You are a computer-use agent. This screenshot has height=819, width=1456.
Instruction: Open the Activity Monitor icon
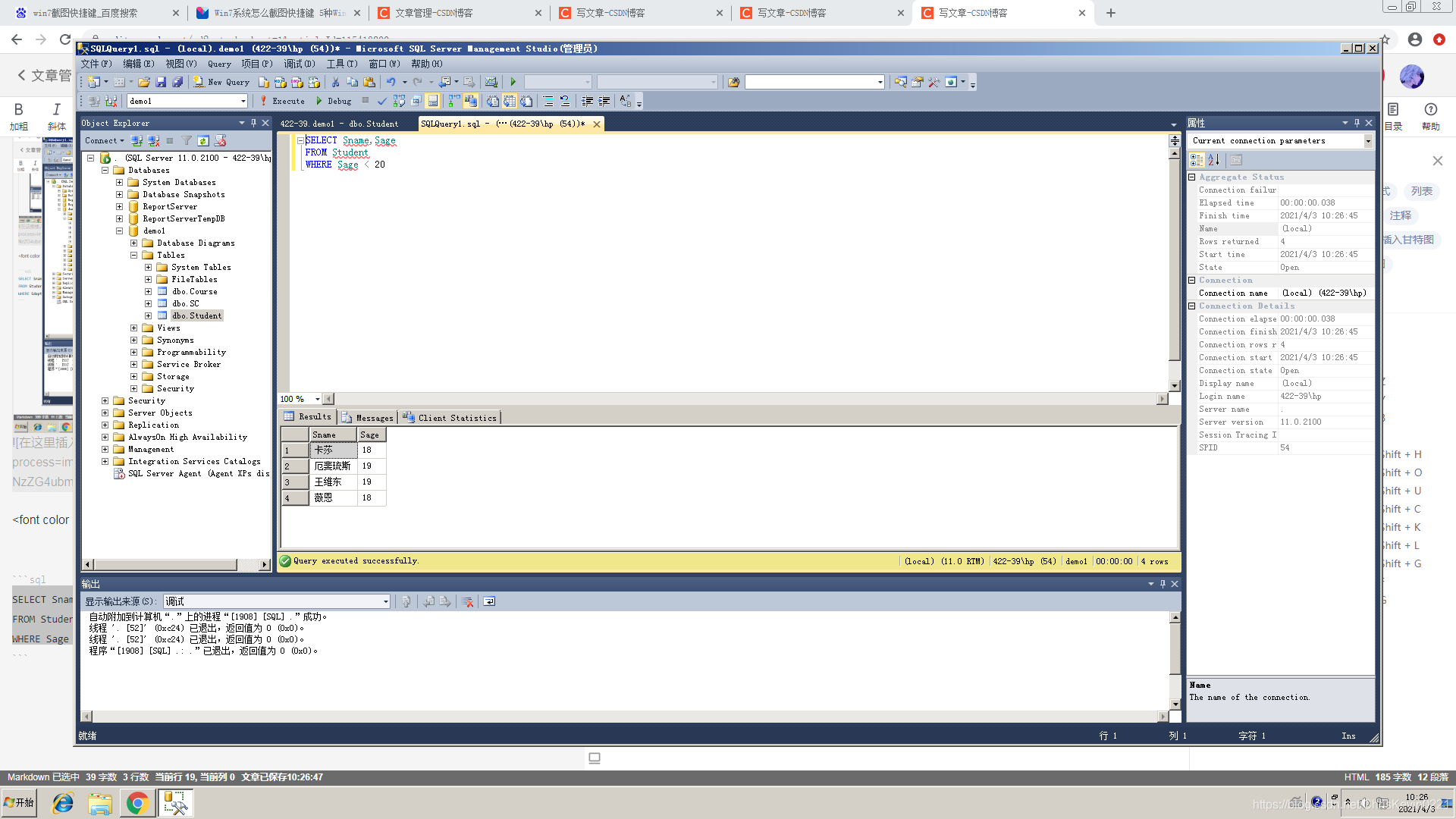[x=491, y=82]
